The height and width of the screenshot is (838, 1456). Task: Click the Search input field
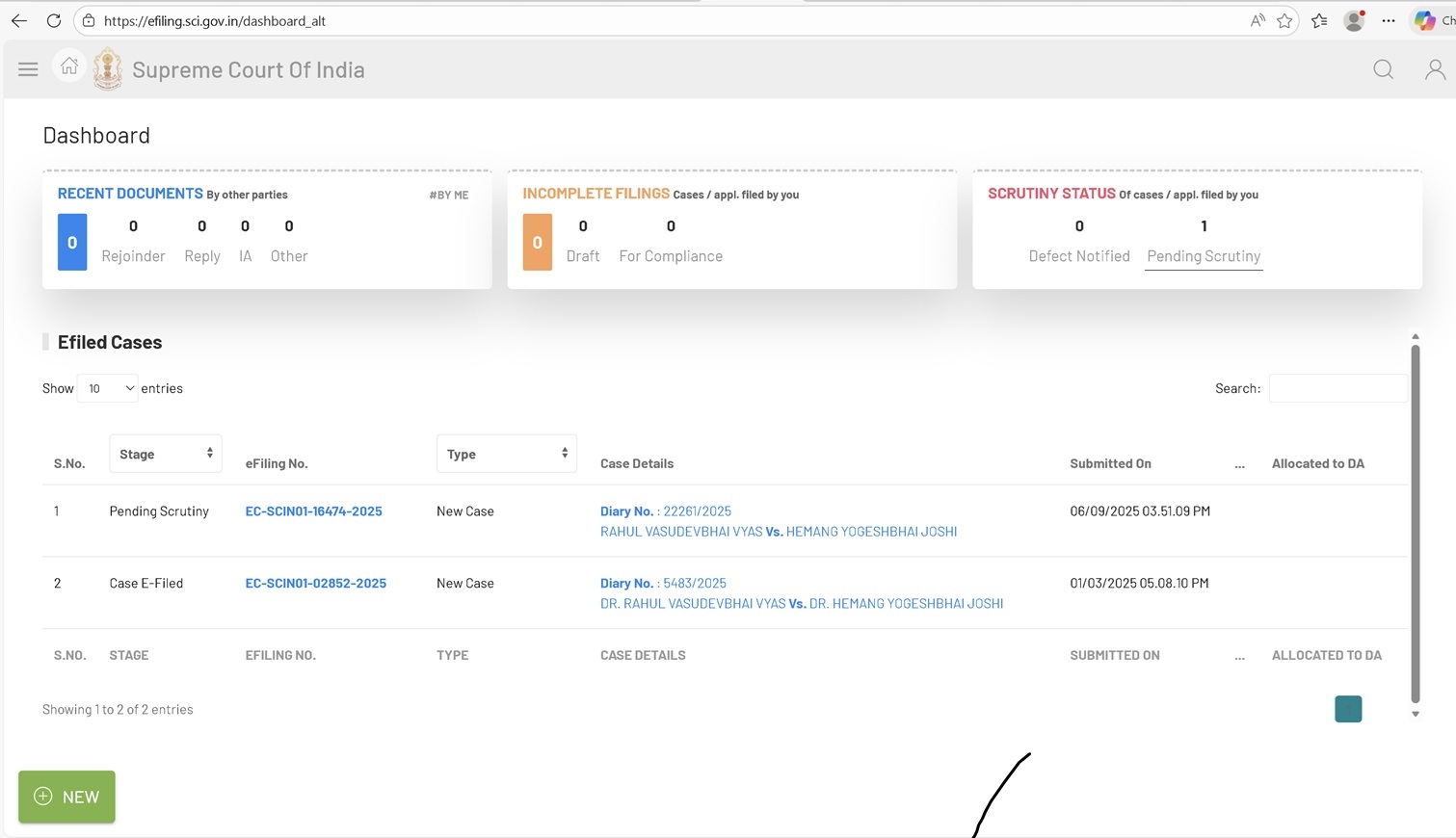pyautogui.click(x=1337, y=388)
